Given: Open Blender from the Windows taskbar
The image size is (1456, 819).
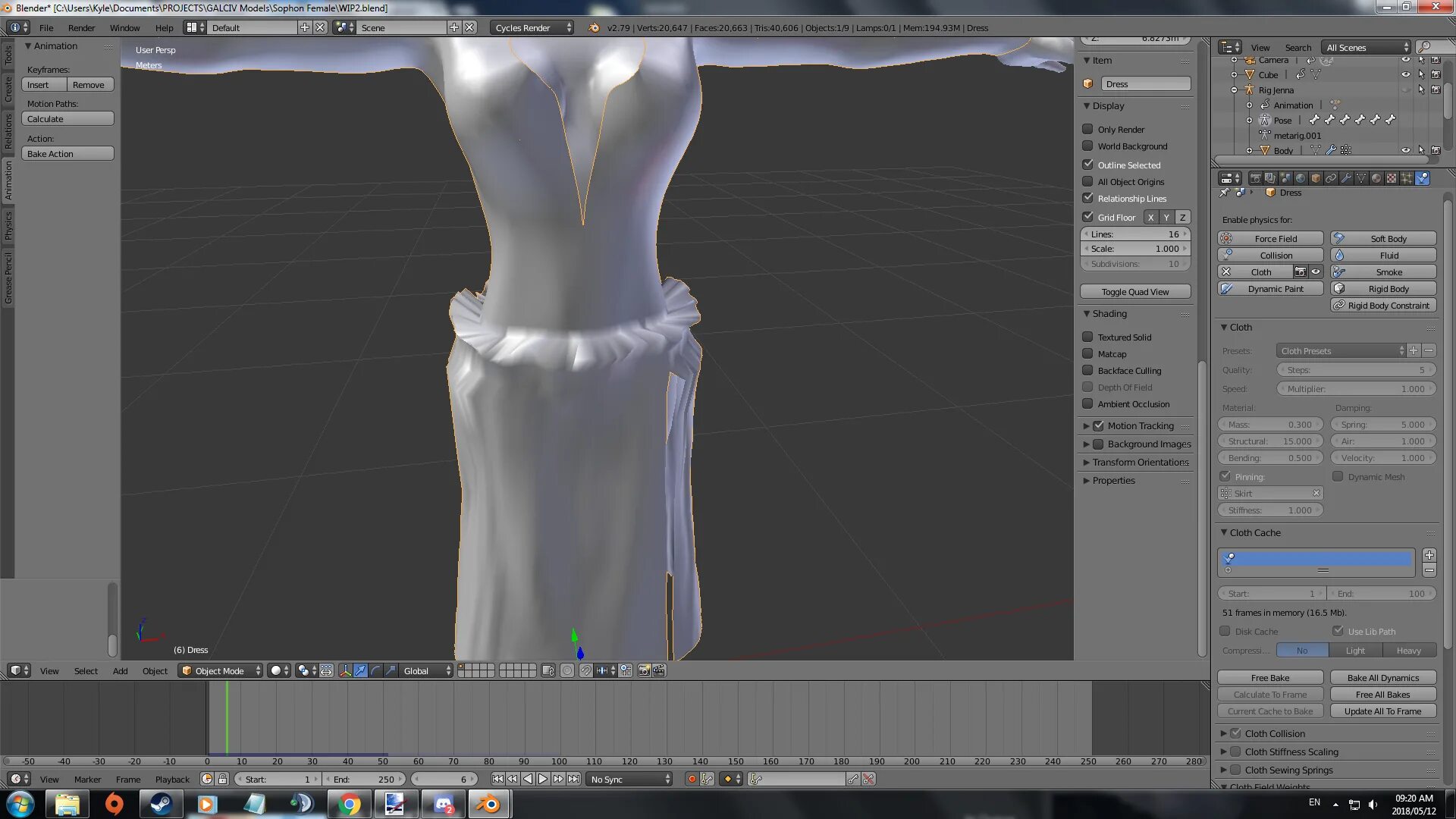Looking at the screenshot, I should click(489, 804).
